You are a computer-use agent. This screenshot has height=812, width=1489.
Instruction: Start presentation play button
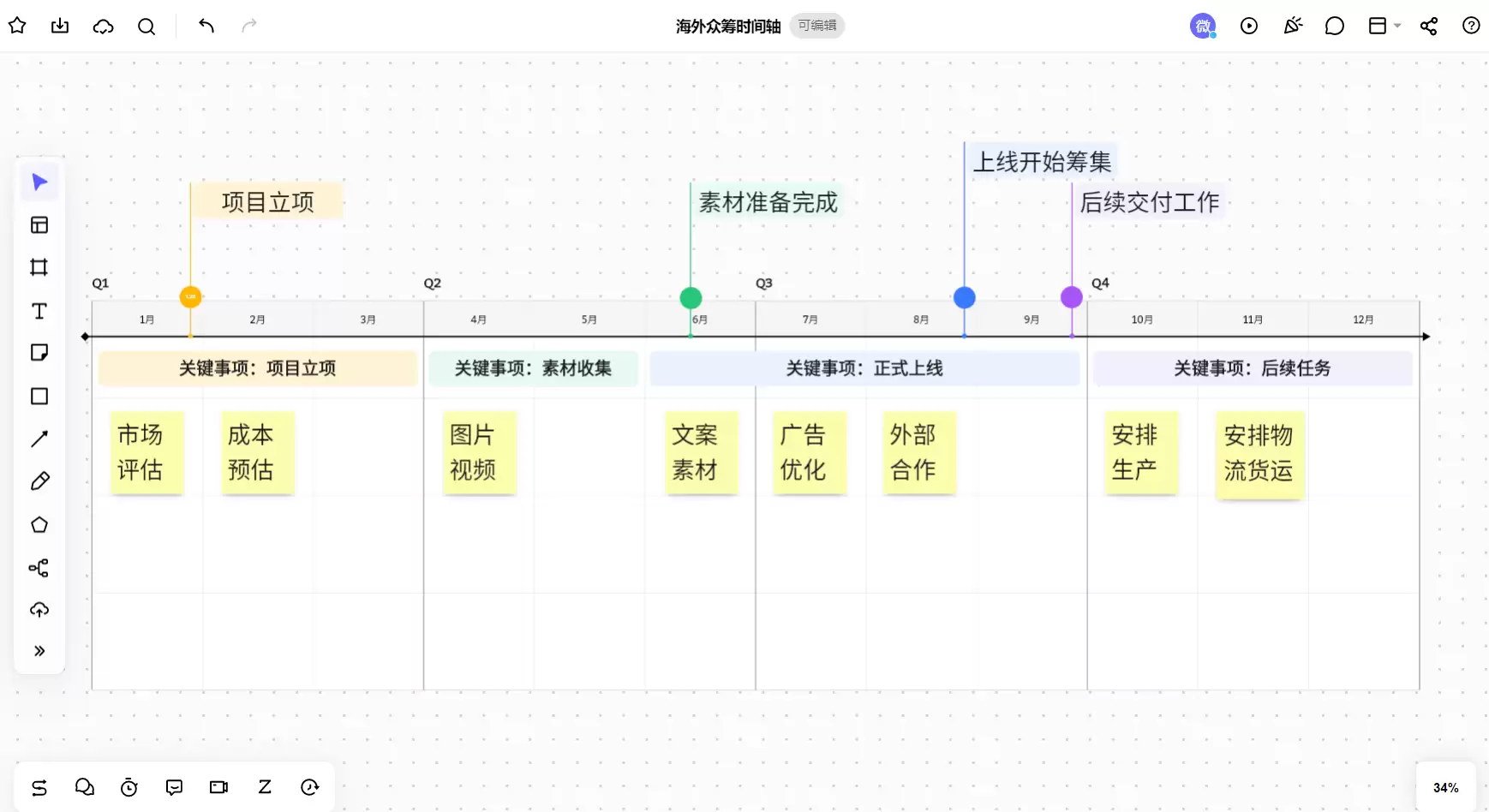(1249, 26)
